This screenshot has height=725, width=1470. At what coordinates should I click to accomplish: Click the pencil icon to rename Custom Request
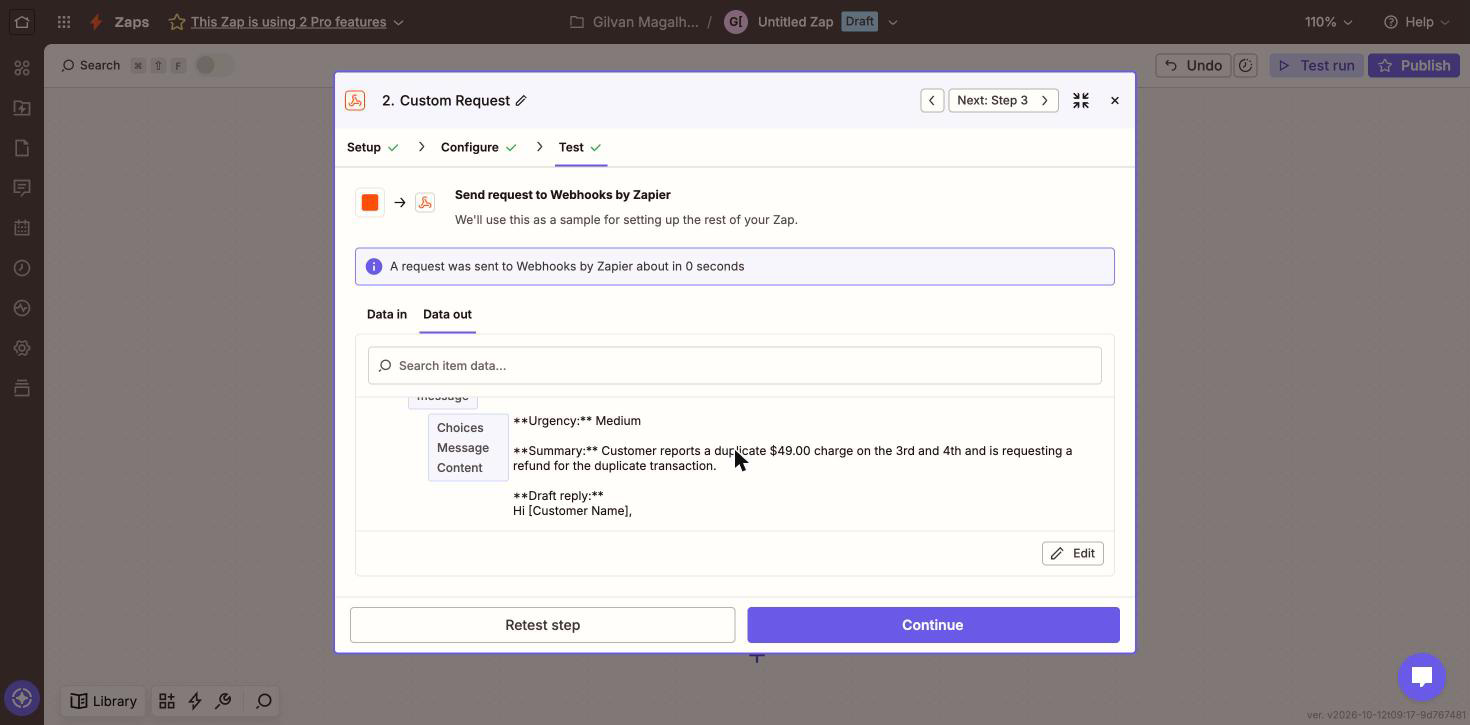click(x=521, y=100)
